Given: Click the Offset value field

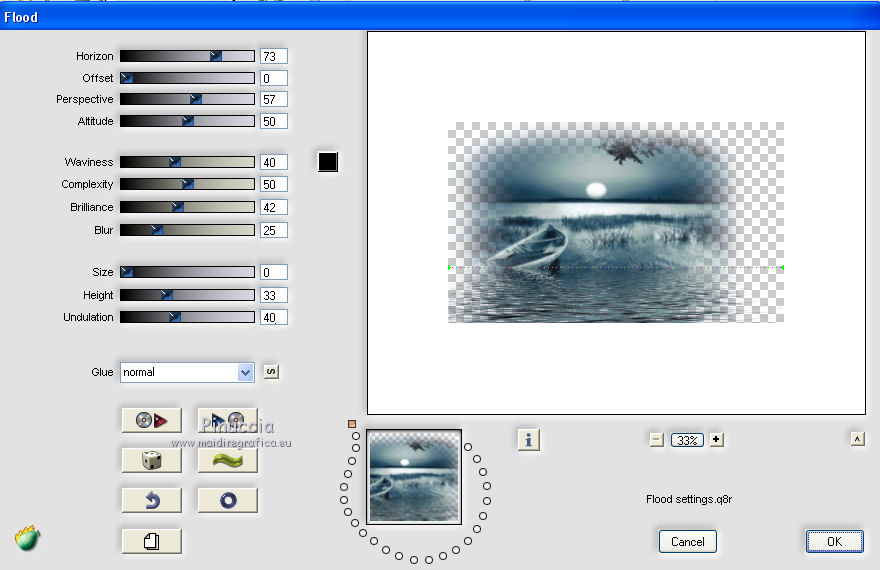Looking at the screenshot, I should click(274, 78).
